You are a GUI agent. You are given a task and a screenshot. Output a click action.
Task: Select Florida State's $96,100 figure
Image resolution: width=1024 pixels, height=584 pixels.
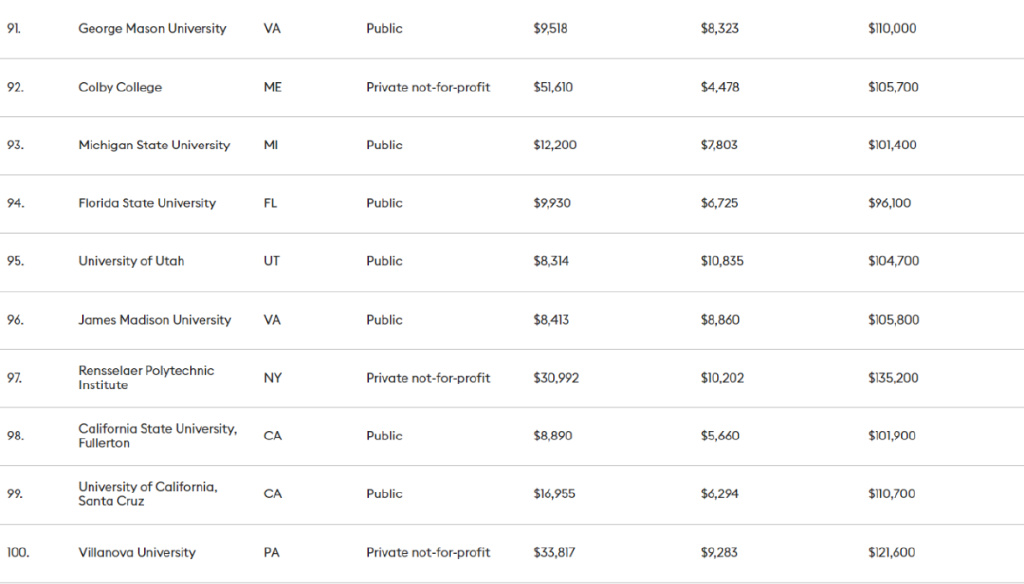tap(889, 203)
